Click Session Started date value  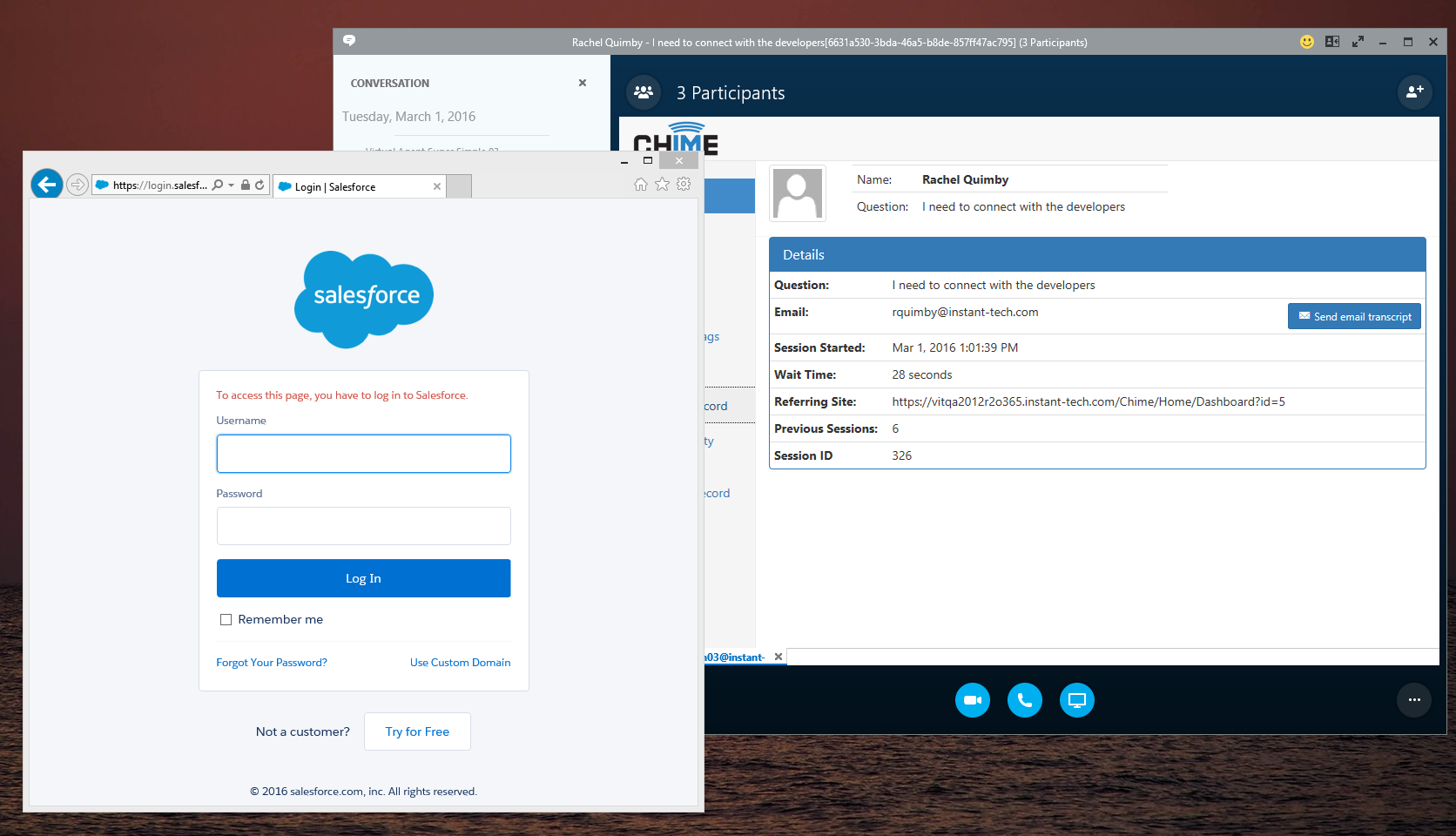point(955,347)
